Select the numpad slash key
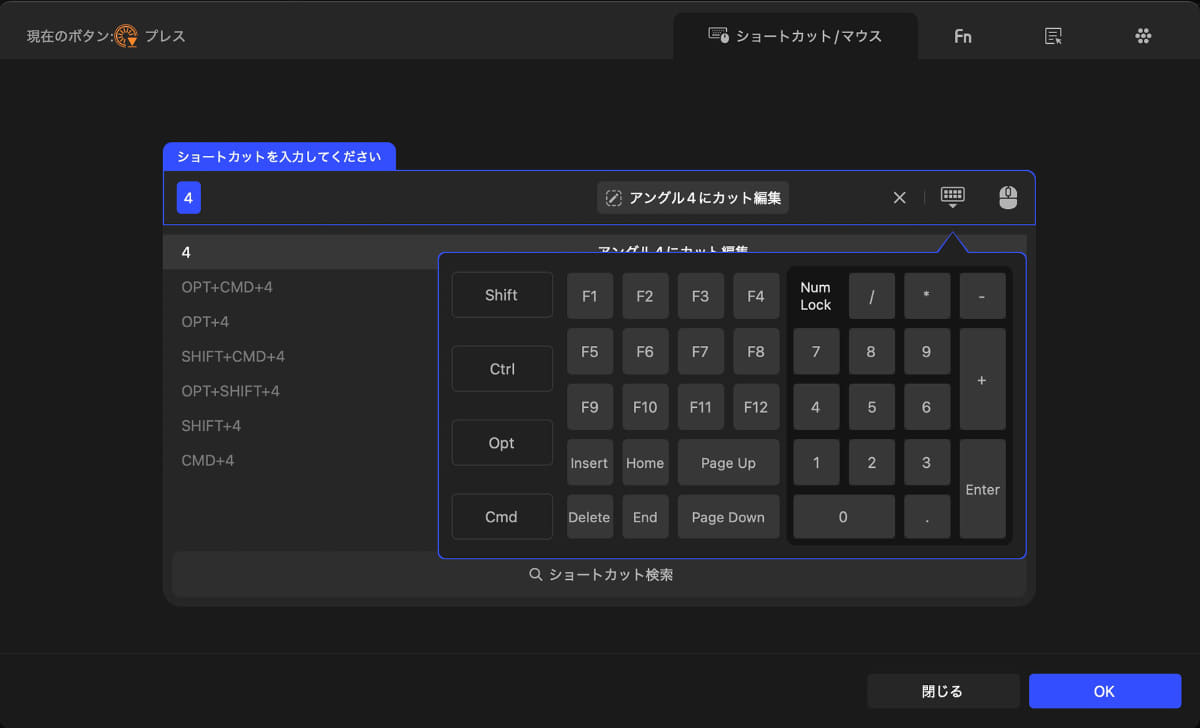Screen dimensions: 1200x728 coord(872,296)
